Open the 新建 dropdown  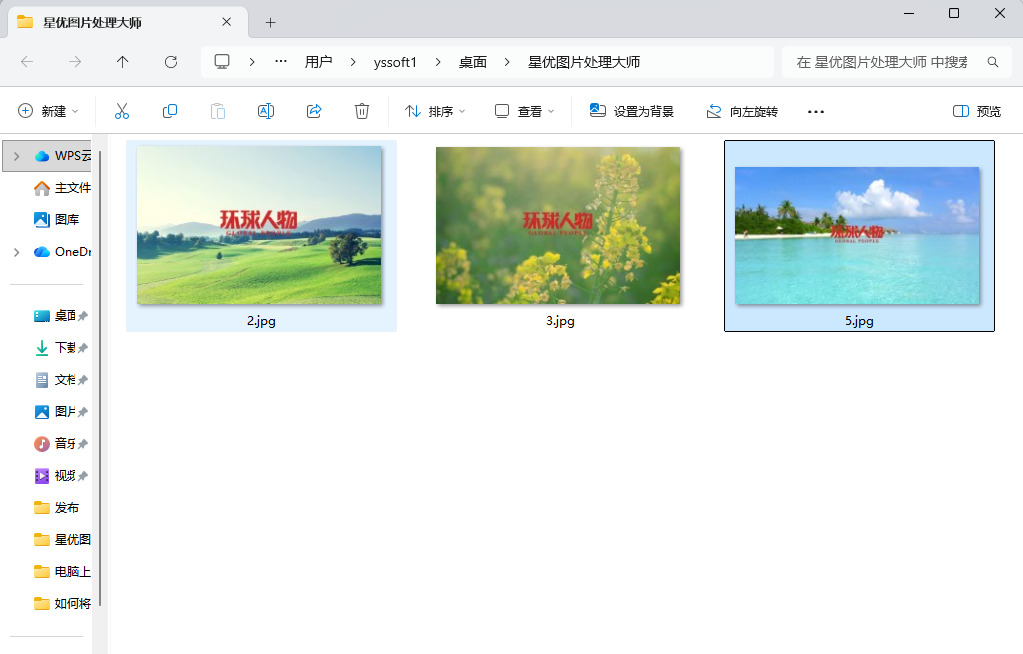click(x=48, y=111)
